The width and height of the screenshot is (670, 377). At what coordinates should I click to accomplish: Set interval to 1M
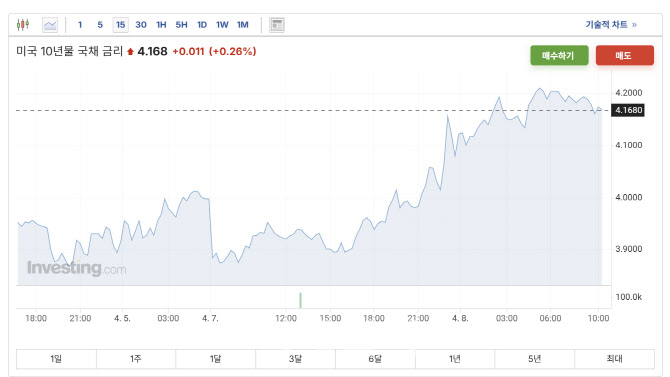point(243,25)
